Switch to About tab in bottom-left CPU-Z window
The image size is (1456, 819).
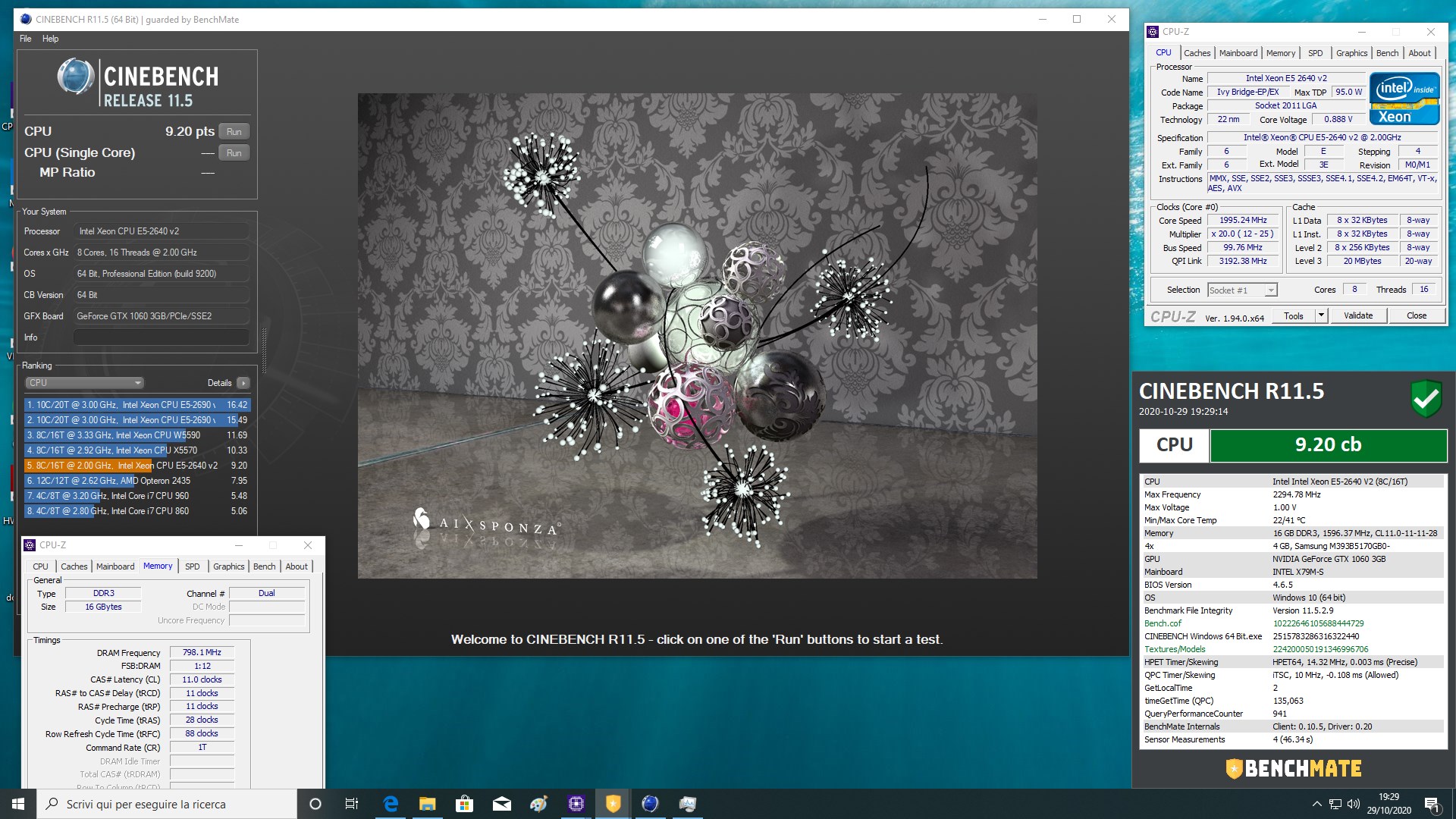[x=297, y=566]
